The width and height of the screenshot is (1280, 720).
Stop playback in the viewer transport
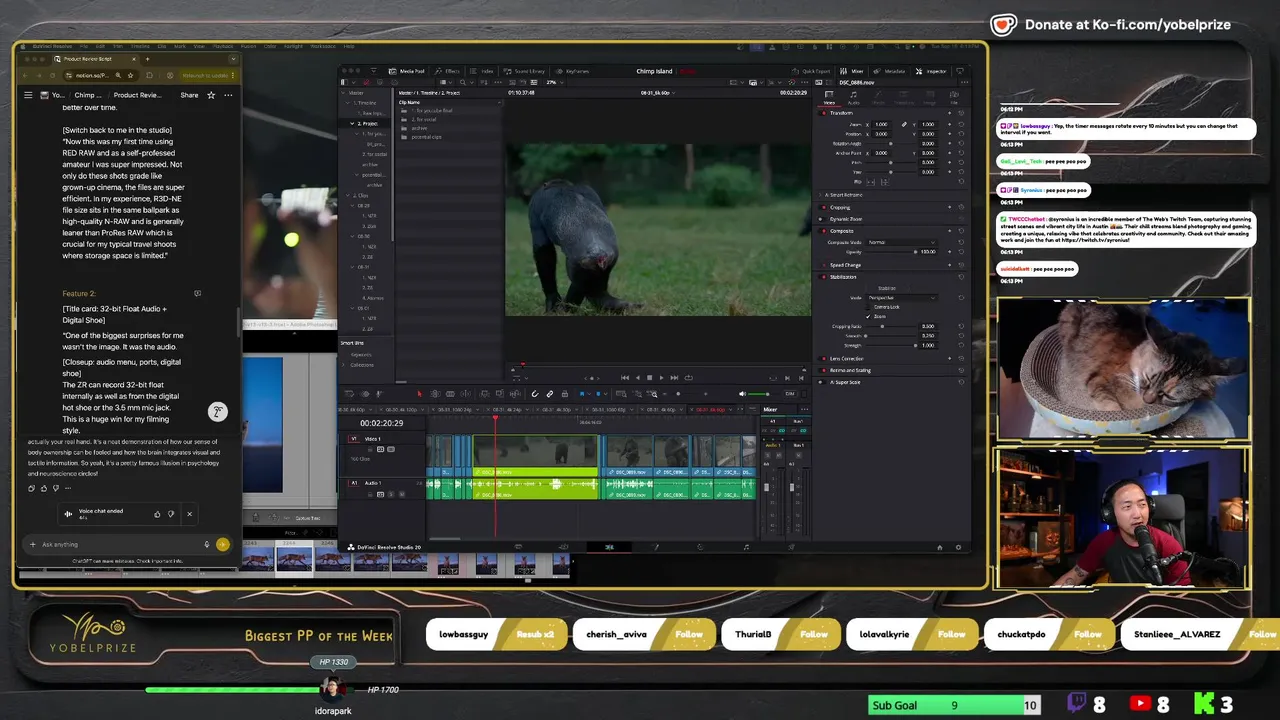tap(649, 378)
